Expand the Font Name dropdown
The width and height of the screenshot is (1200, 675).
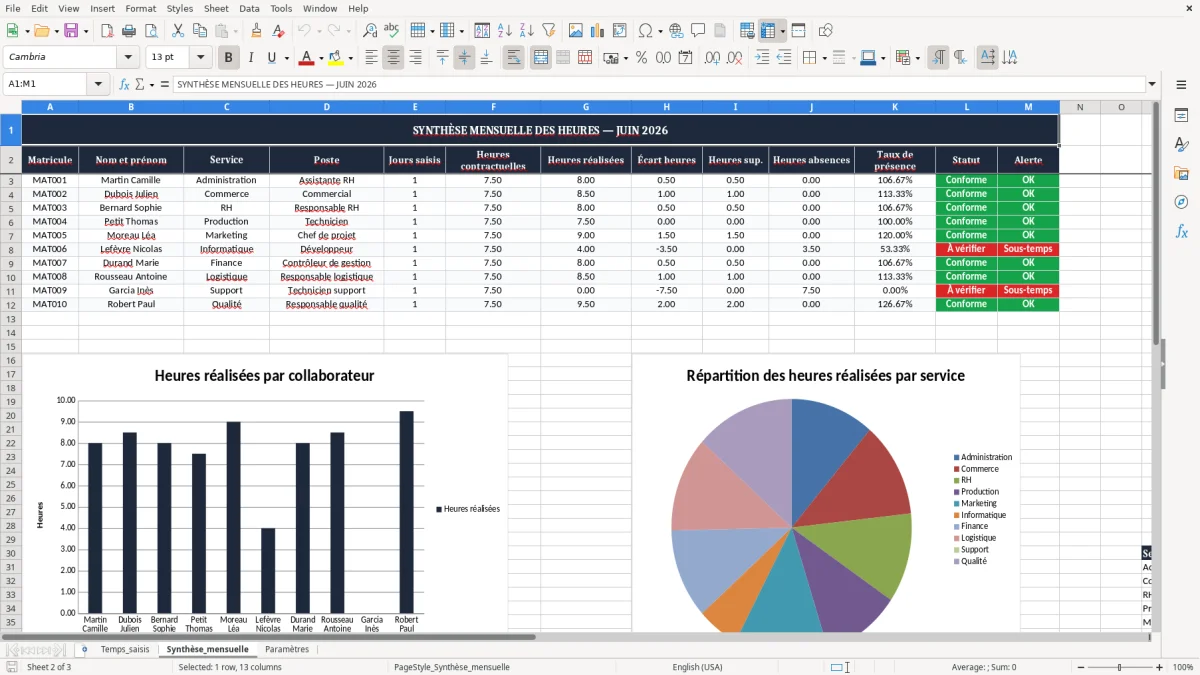pos(128,58)
